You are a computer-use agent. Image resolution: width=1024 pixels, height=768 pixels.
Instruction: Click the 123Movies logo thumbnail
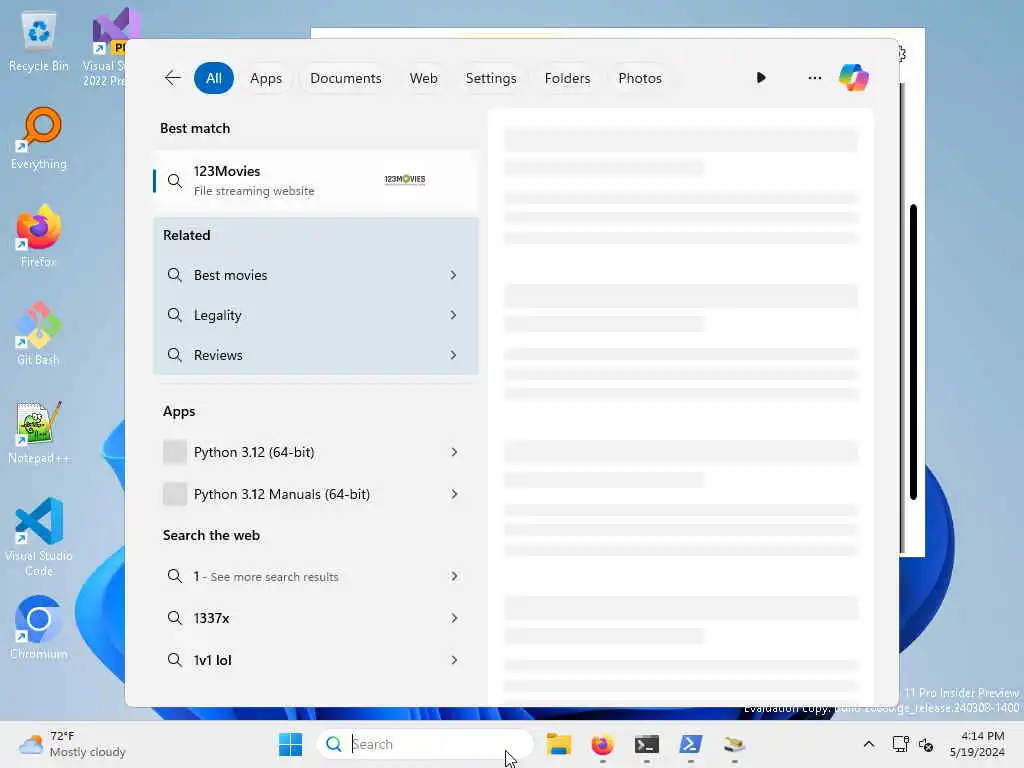[405, 180]
